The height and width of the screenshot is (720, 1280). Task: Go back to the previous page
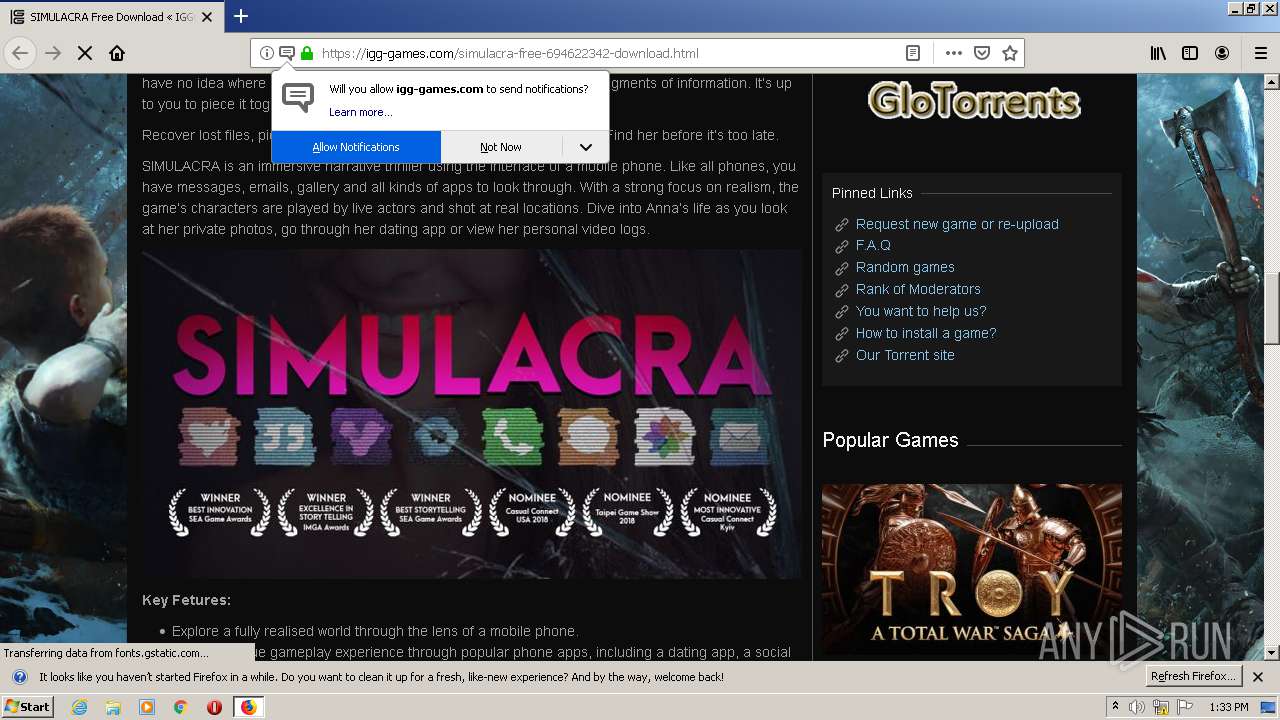20,53
